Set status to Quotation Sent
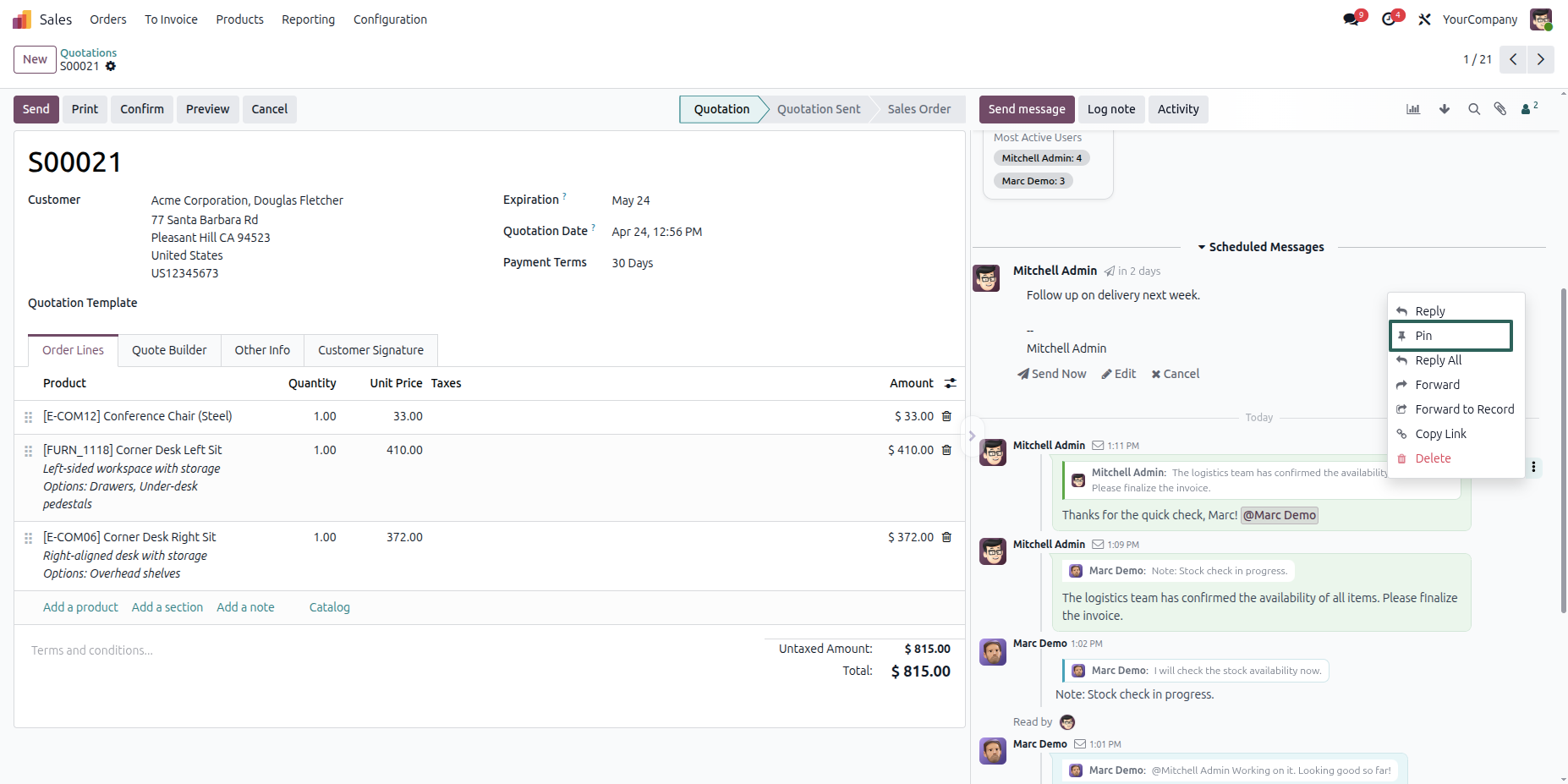Image resolution: width=1568 pixels, height=784 pixels. pos(819,109)
